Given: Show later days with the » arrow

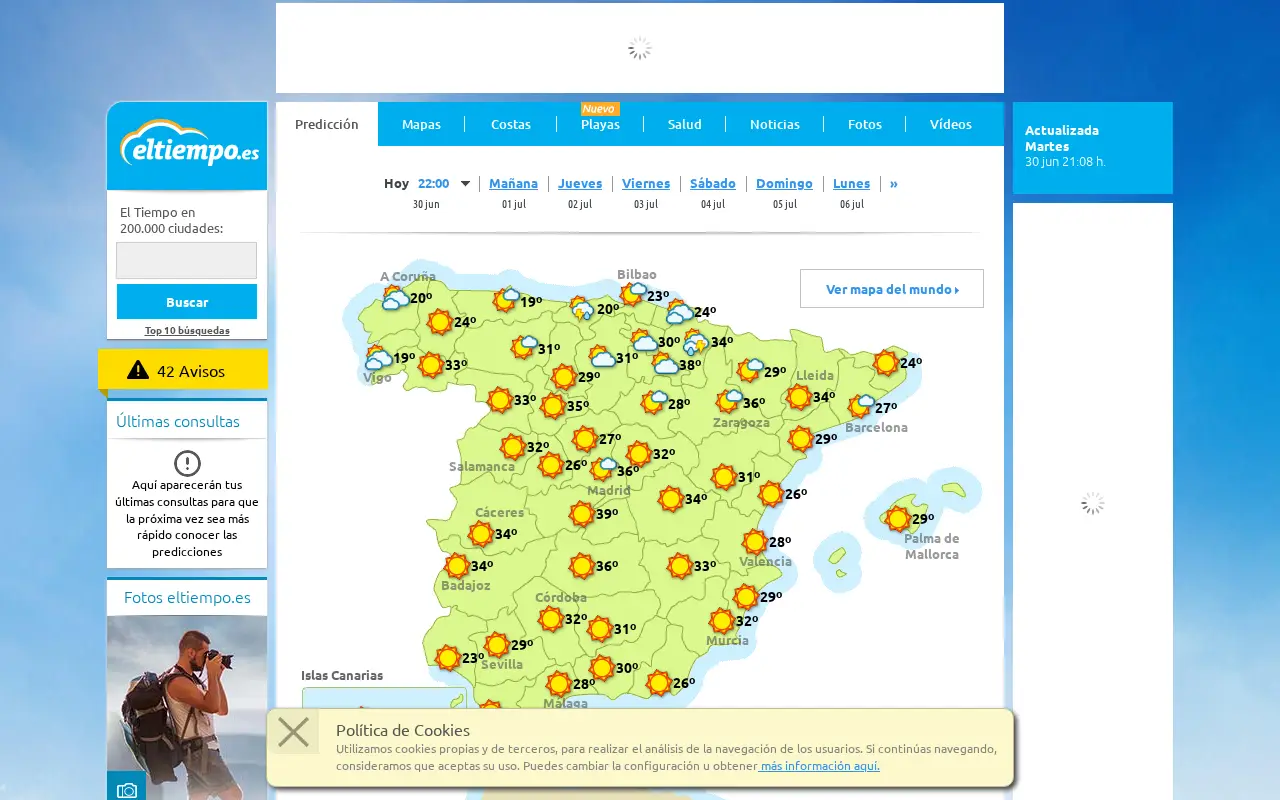Looking at the screenshot, I should click(x=894, y=184).
